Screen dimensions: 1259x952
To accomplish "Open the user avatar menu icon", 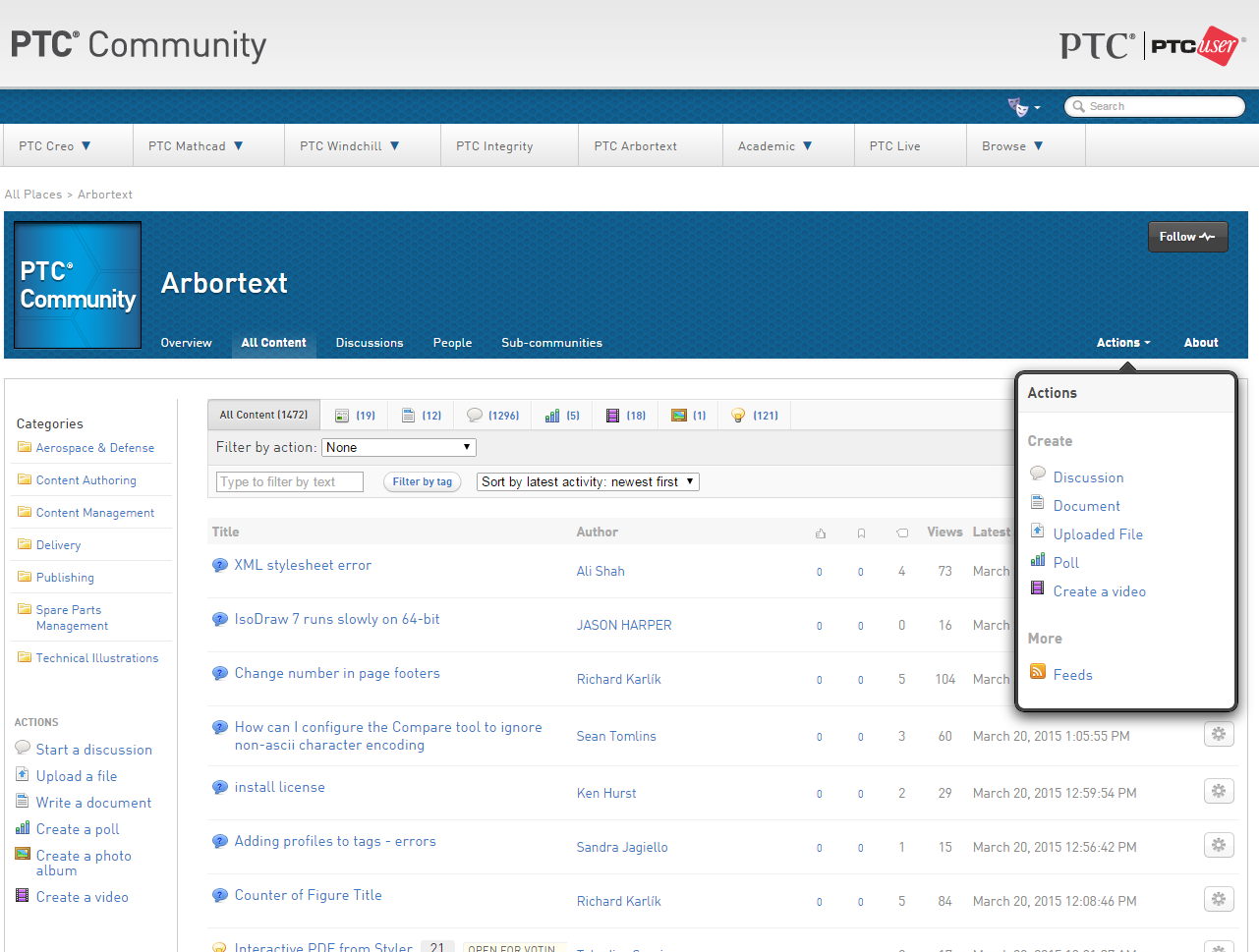I will (1018, 106).
